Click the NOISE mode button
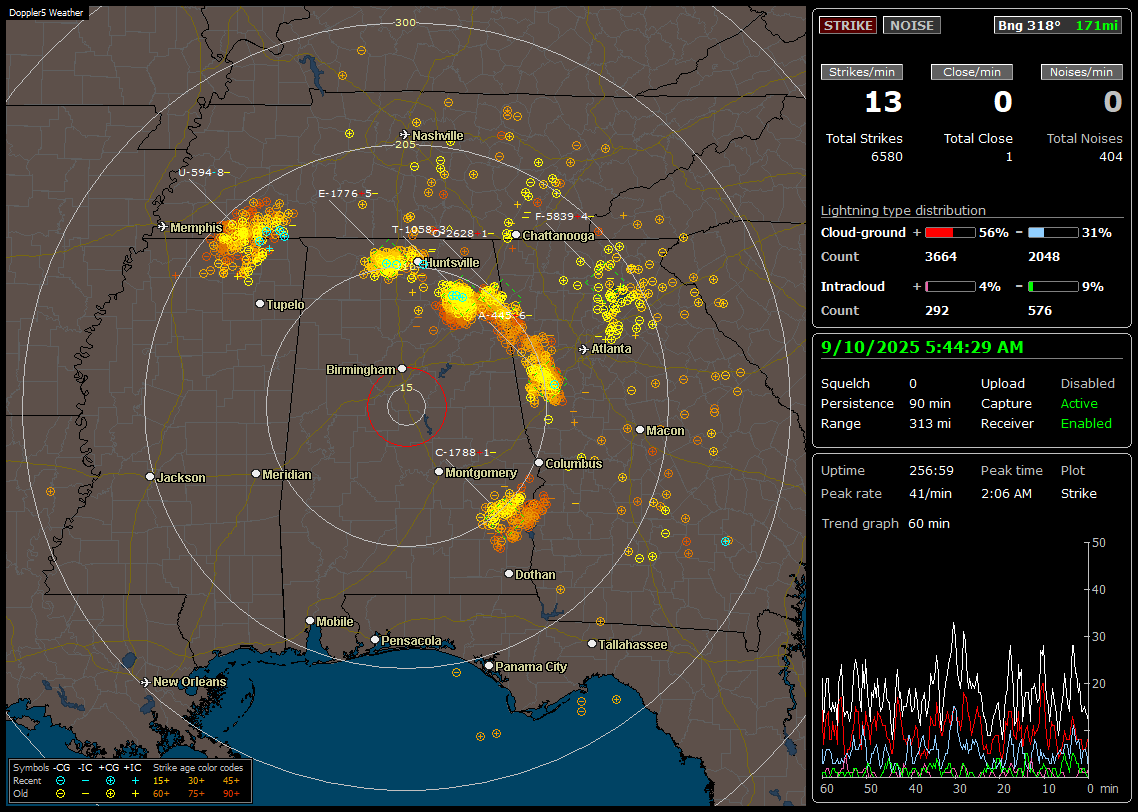The height and width of the screenshot is (812, 1138). click(912, 25)
